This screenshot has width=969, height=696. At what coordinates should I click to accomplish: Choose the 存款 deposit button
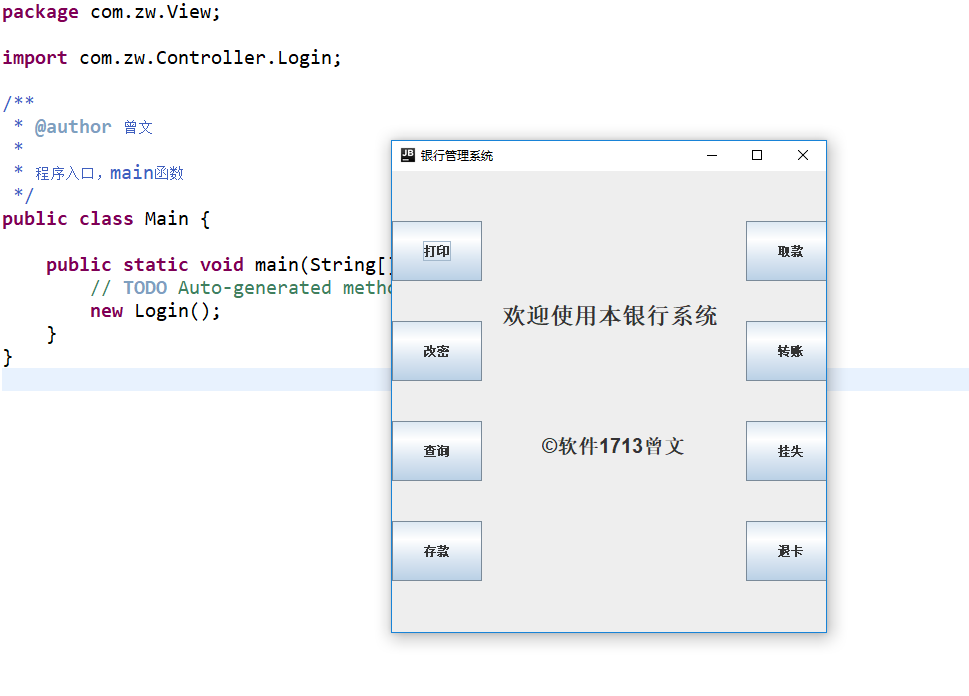tap(437, 551)
